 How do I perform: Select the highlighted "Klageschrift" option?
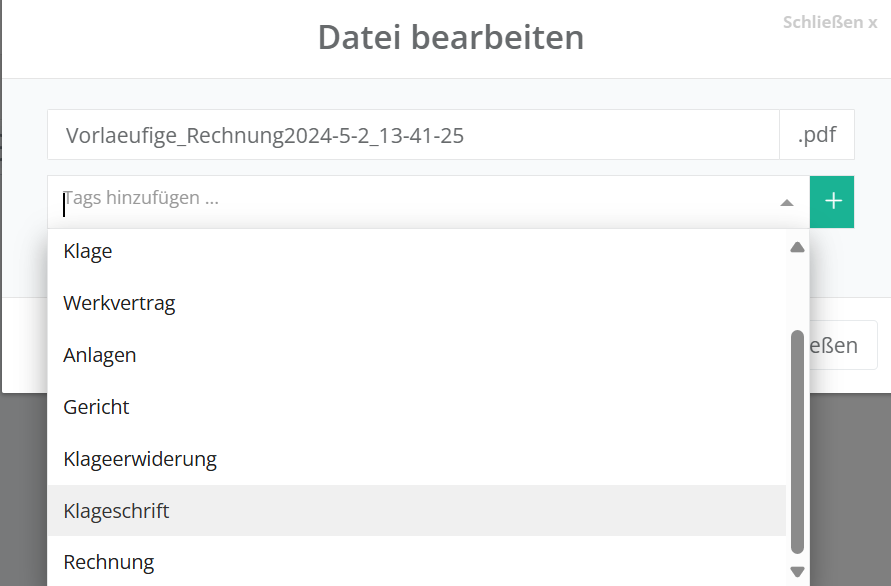116,511
